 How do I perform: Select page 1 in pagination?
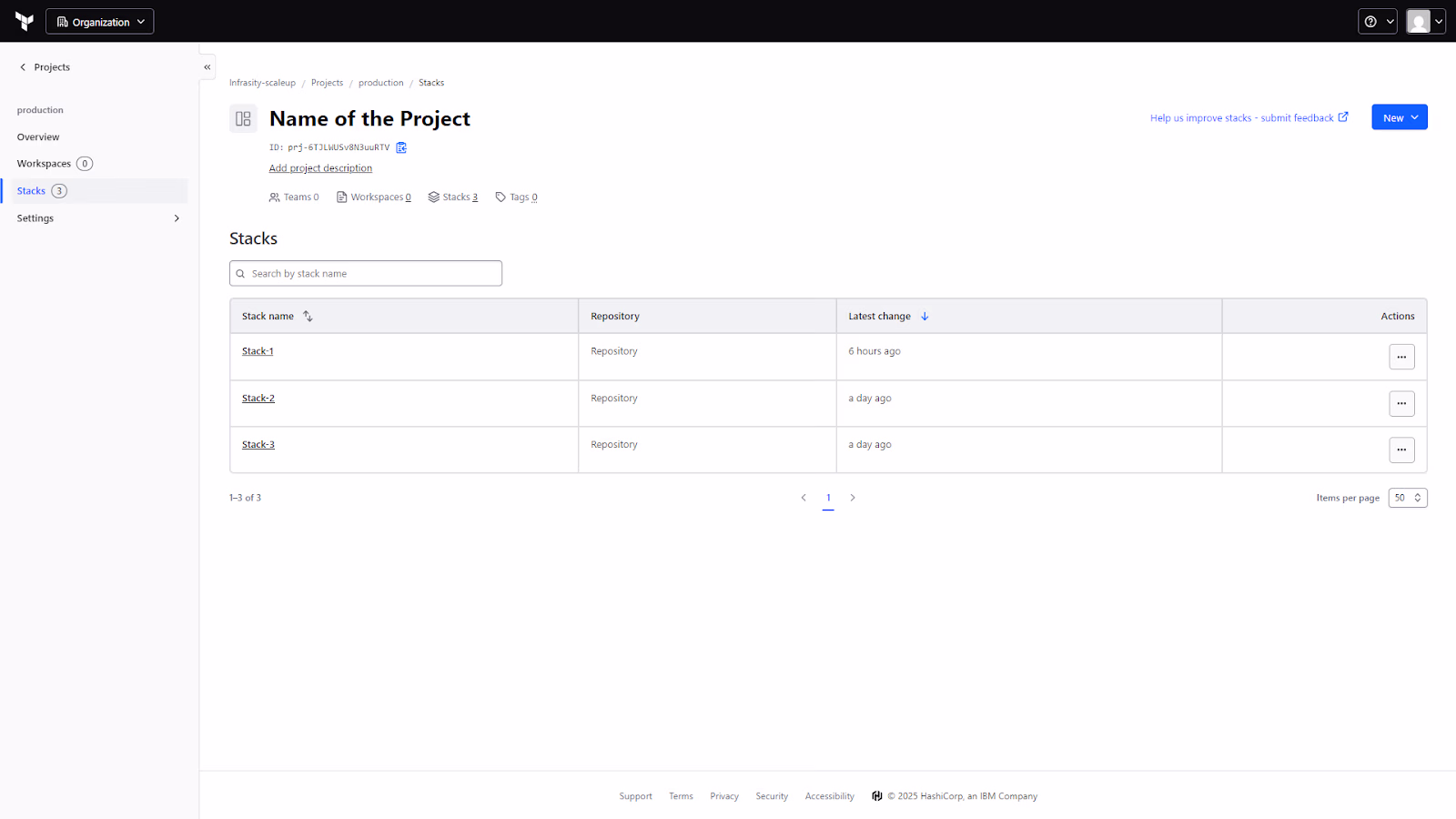[828, 498]
